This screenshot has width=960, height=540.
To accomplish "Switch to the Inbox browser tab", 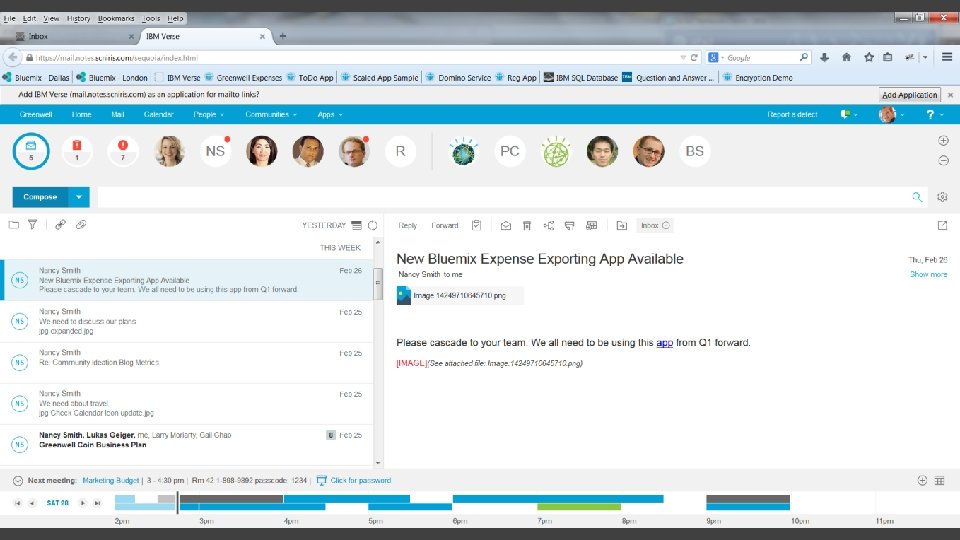I will (x=74, y=37).
